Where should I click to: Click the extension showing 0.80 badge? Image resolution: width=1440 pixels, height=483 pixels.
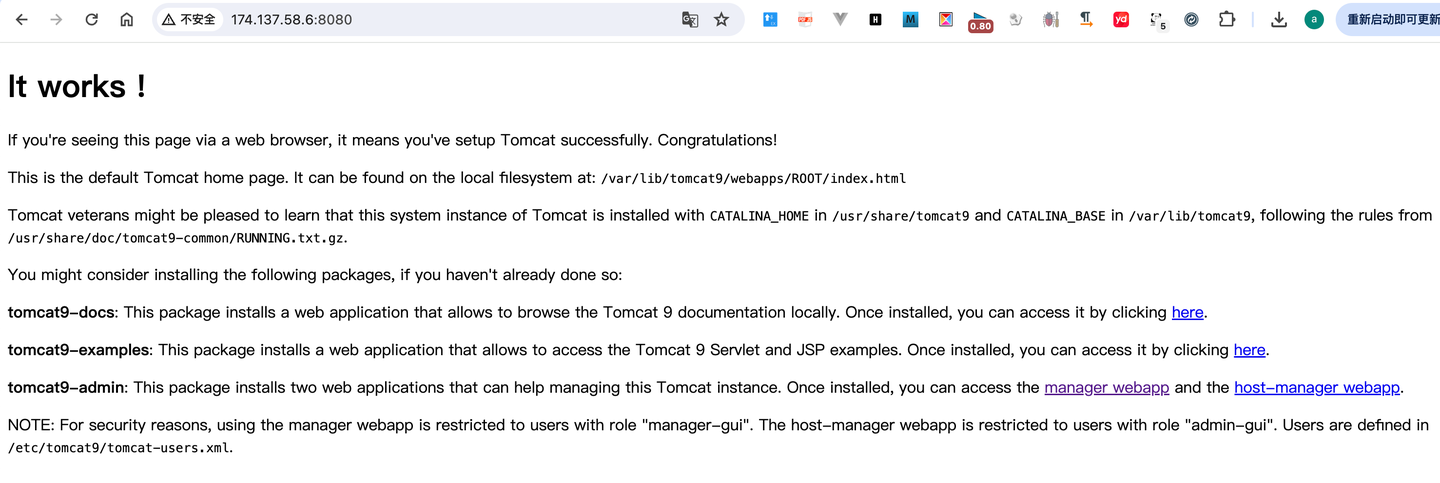click(x=980, y=21)
